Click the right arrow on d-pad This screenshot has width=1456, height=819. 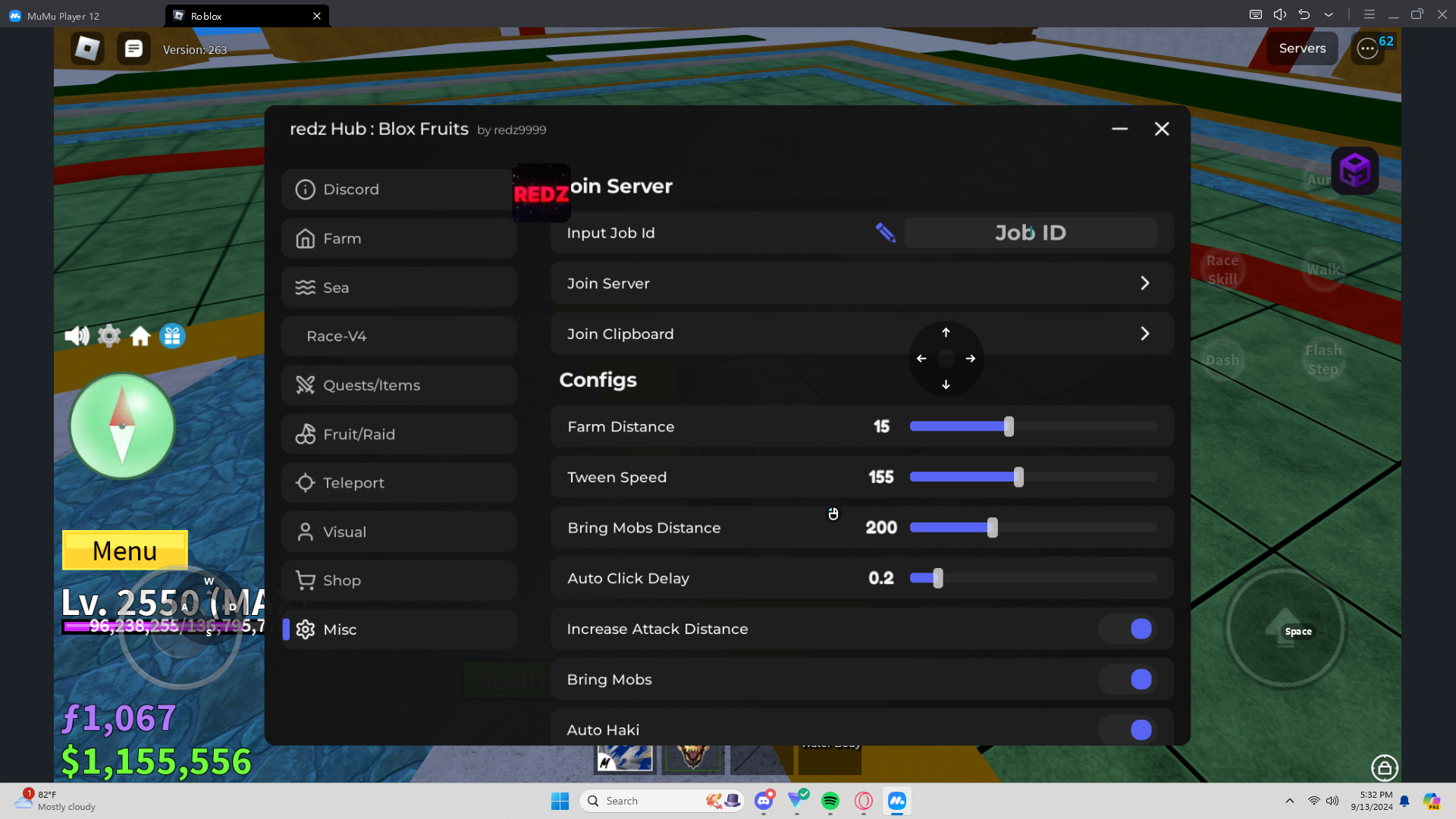pyautogui.click(x=971, y=359)
